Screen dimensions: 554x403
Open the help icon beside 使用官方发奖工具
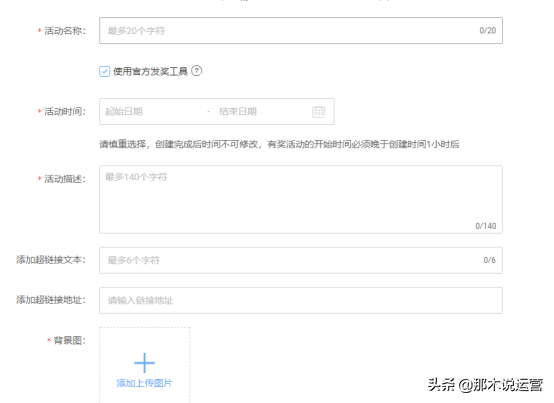[x=196, y=71]
